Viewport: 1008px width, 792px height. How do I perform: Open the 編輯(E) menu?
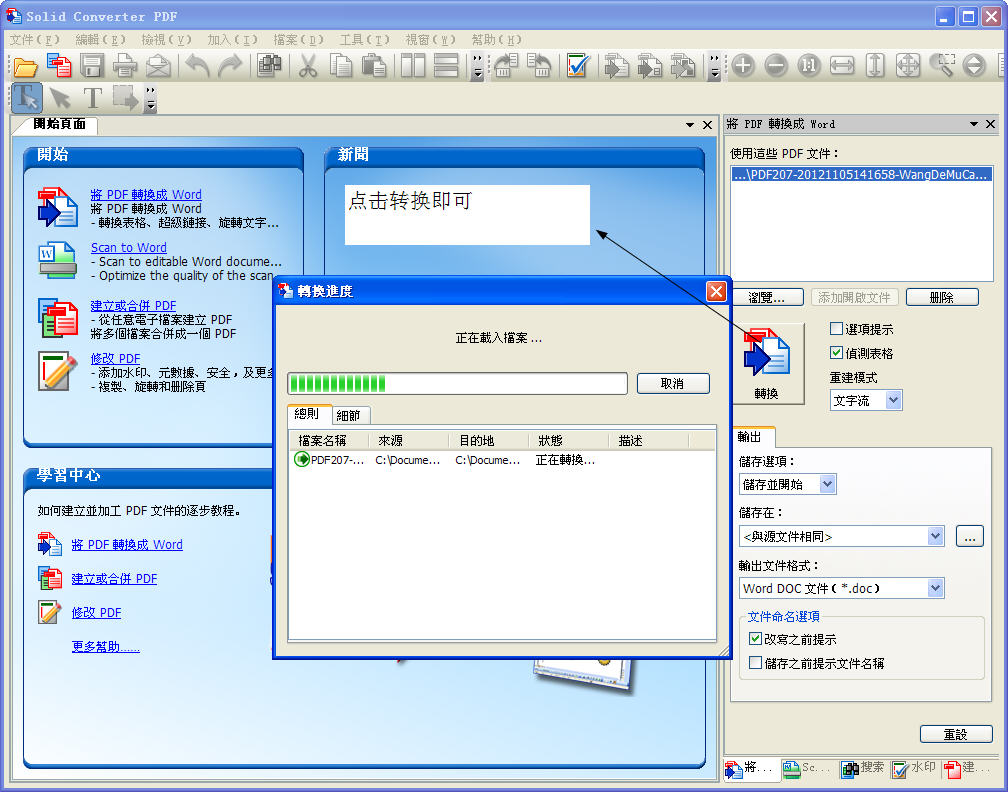(x=100, y=40)
